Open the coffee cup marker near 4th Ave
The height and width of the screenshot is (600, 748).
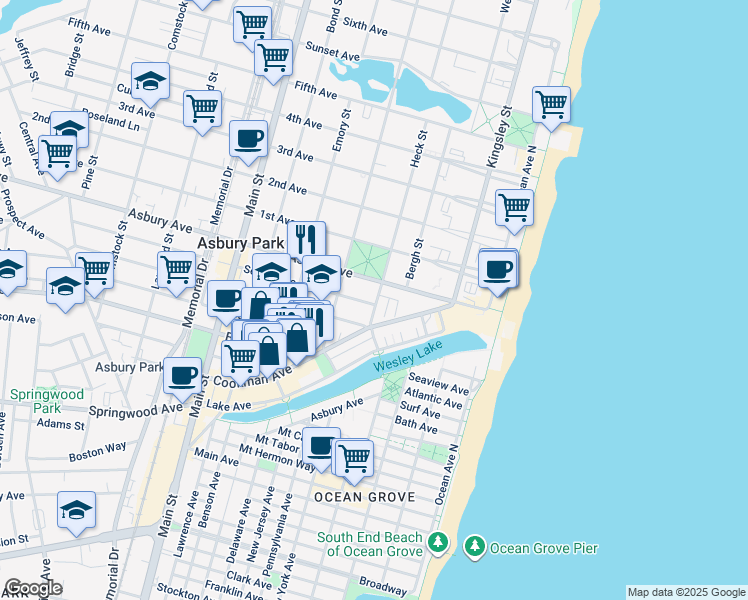[x=248, y=138]
